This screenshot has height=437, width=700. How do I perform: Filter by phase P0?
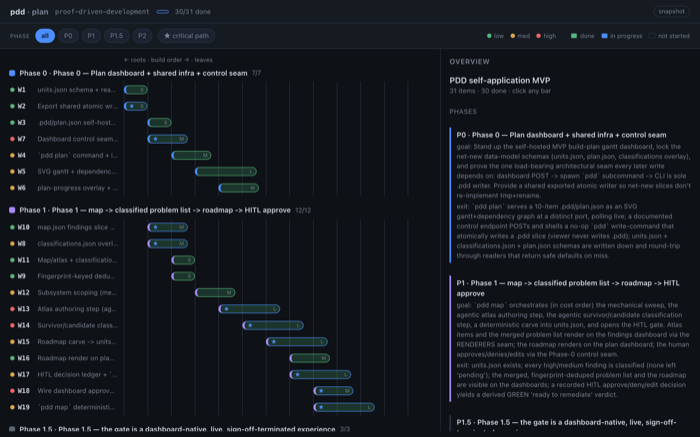pos(68,36)
